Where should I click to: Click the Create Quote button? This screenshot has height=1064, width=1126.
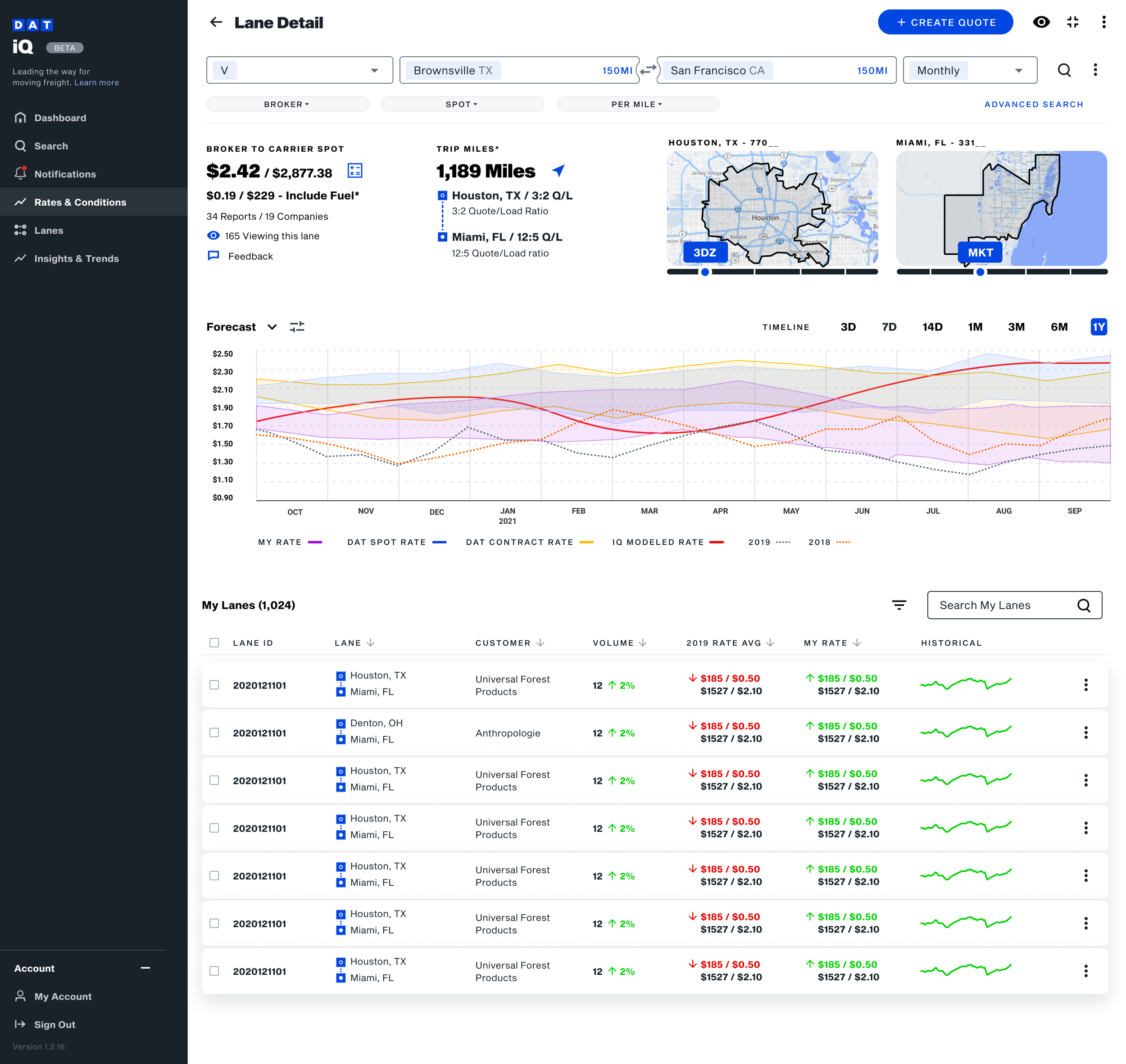[x=945, y=22]
